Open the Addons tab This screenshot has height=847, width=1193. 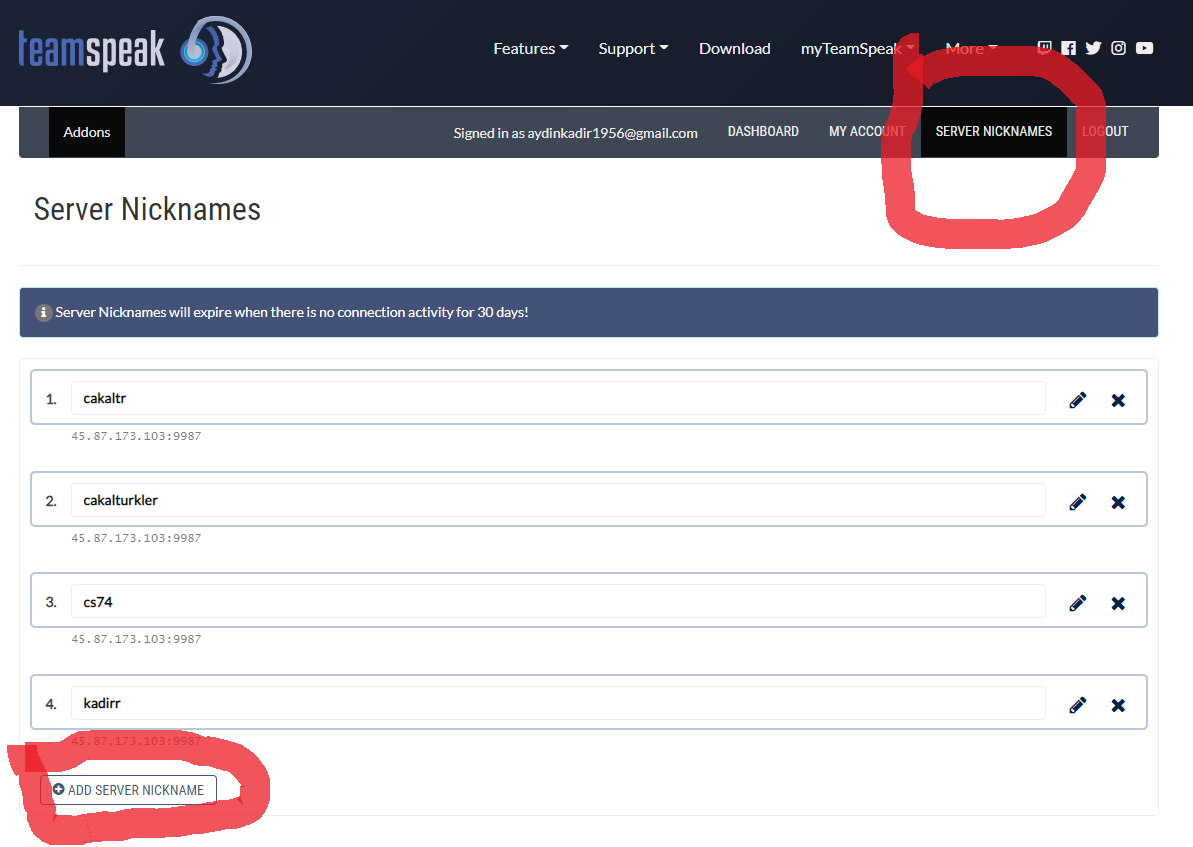pyautogui.click(x=87, y=132)
